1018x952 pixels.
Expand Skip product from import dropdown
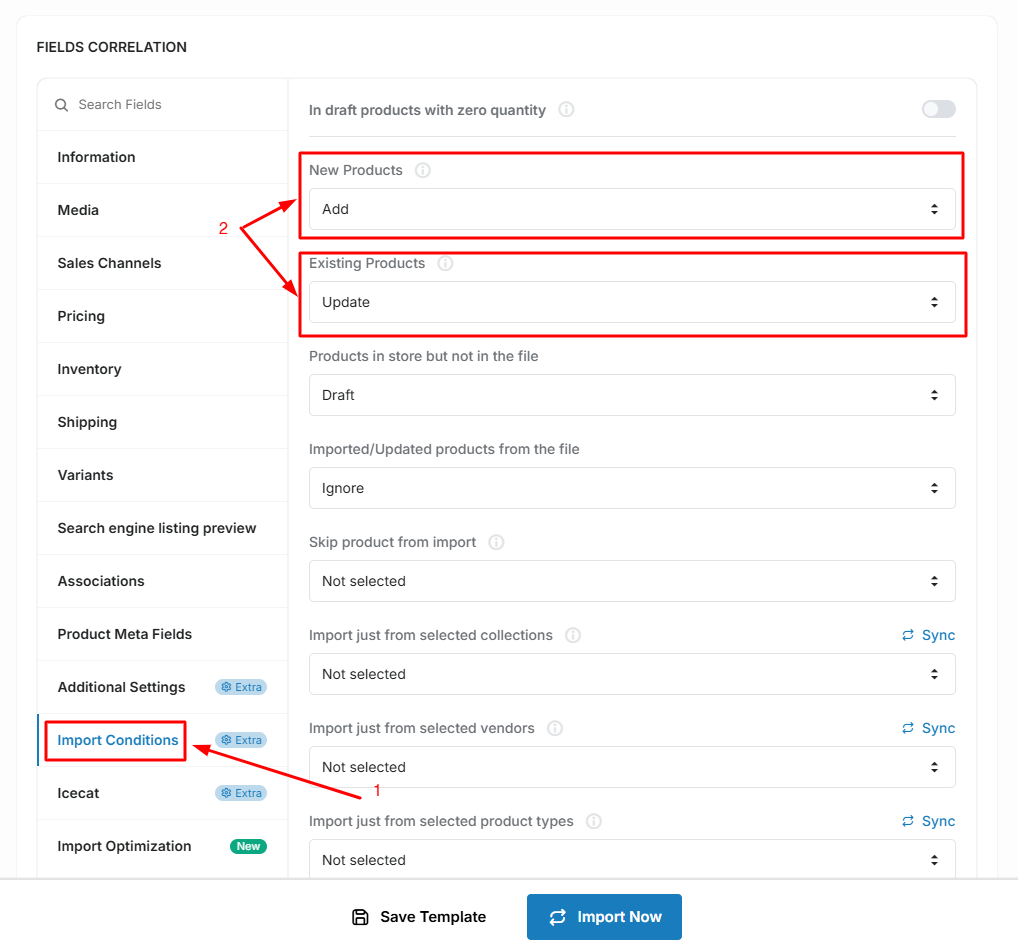tap(632, 581)
